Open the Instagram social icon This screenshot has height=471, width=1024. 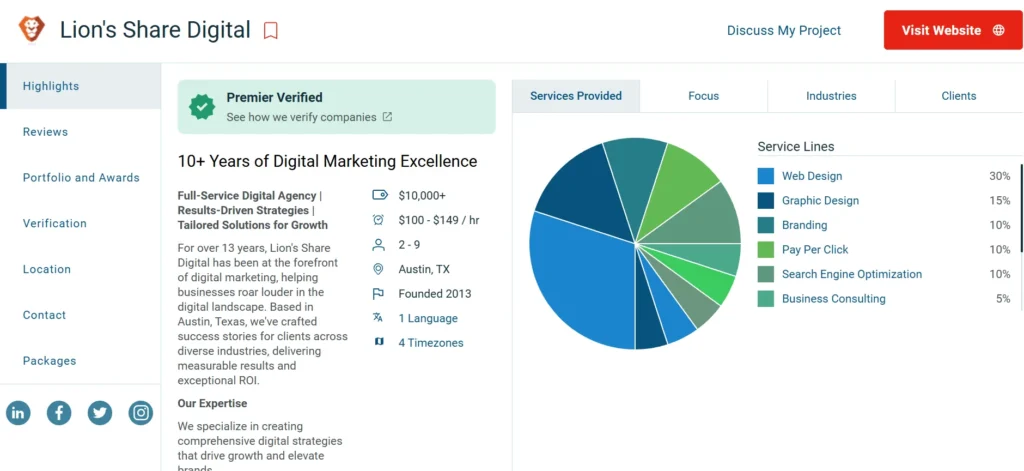click(x=141, y=412)
